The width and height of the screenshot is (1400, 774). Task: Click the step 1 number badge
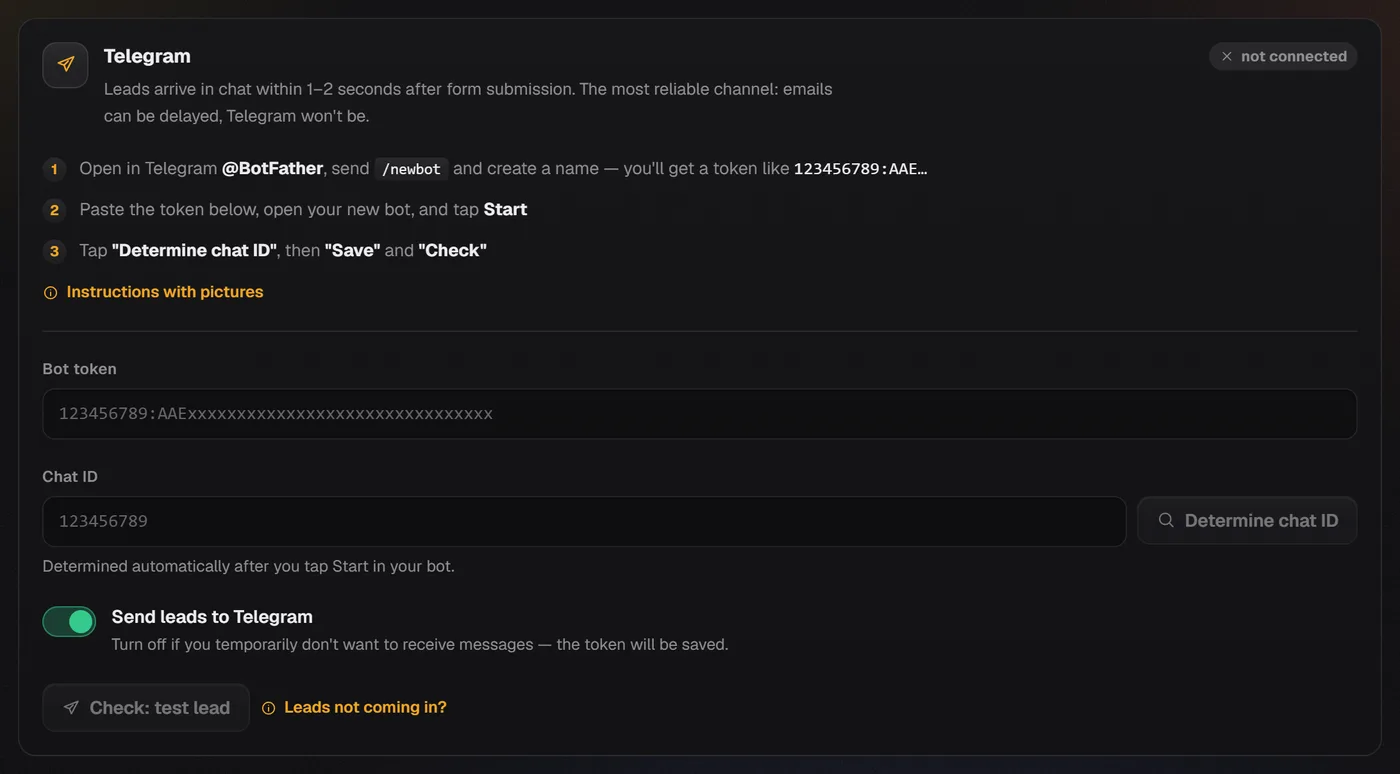(x=54, y=169)
